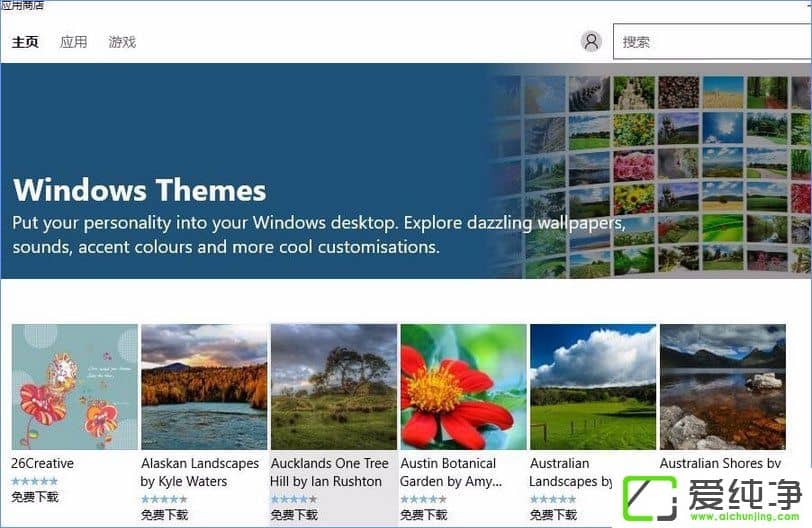Click the 26Creative title text

click(x=42, y=464)
